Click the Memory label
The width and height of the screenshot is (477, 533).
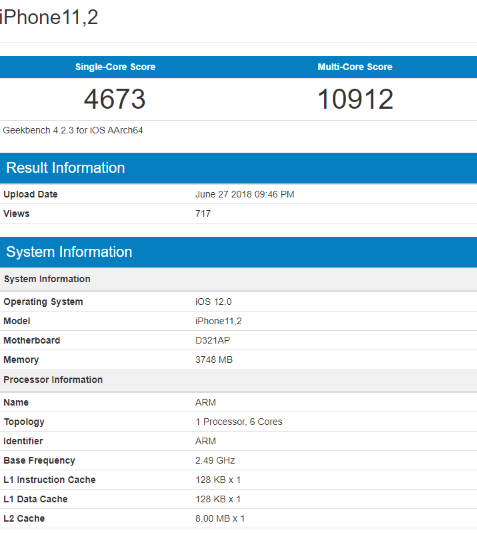pyautogui.click(x=21, y=360)
